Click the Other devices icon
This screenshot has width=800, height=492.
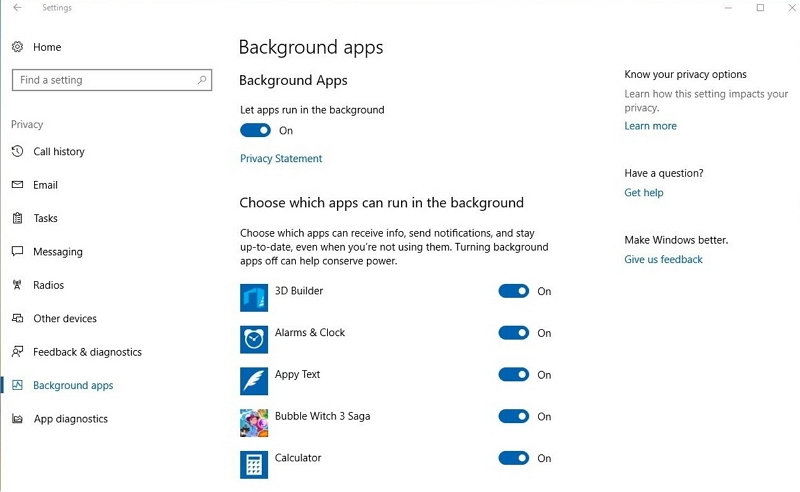[17, 318]
